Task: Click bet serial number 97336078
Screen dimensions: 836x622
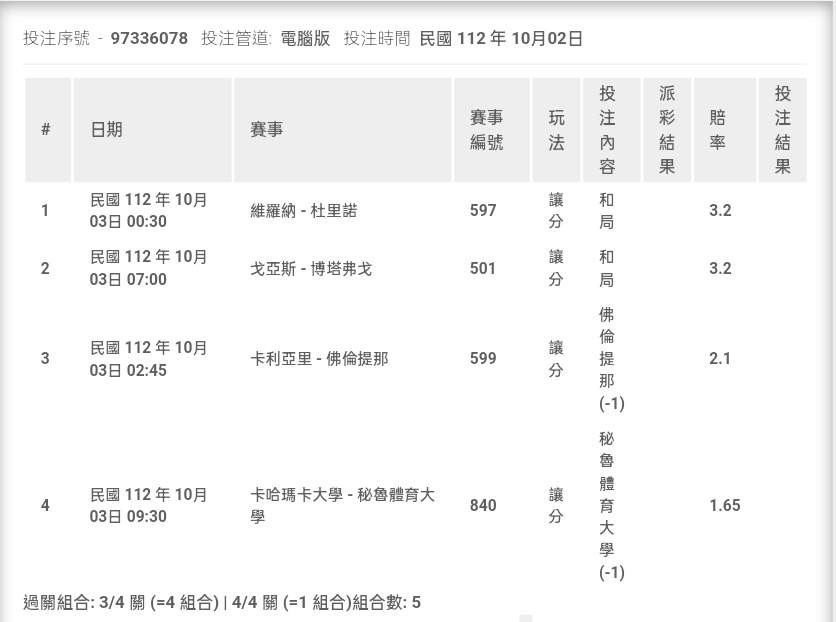Action: point(149,38)
